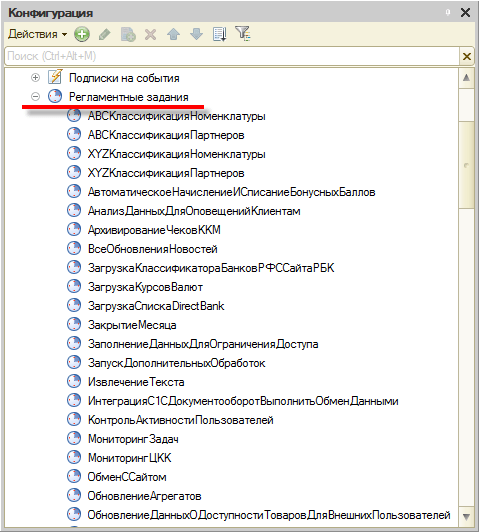Screen dimensions: 479x532
Task: Click the pencil Edit icon
Action: click(x=104, y=34)
